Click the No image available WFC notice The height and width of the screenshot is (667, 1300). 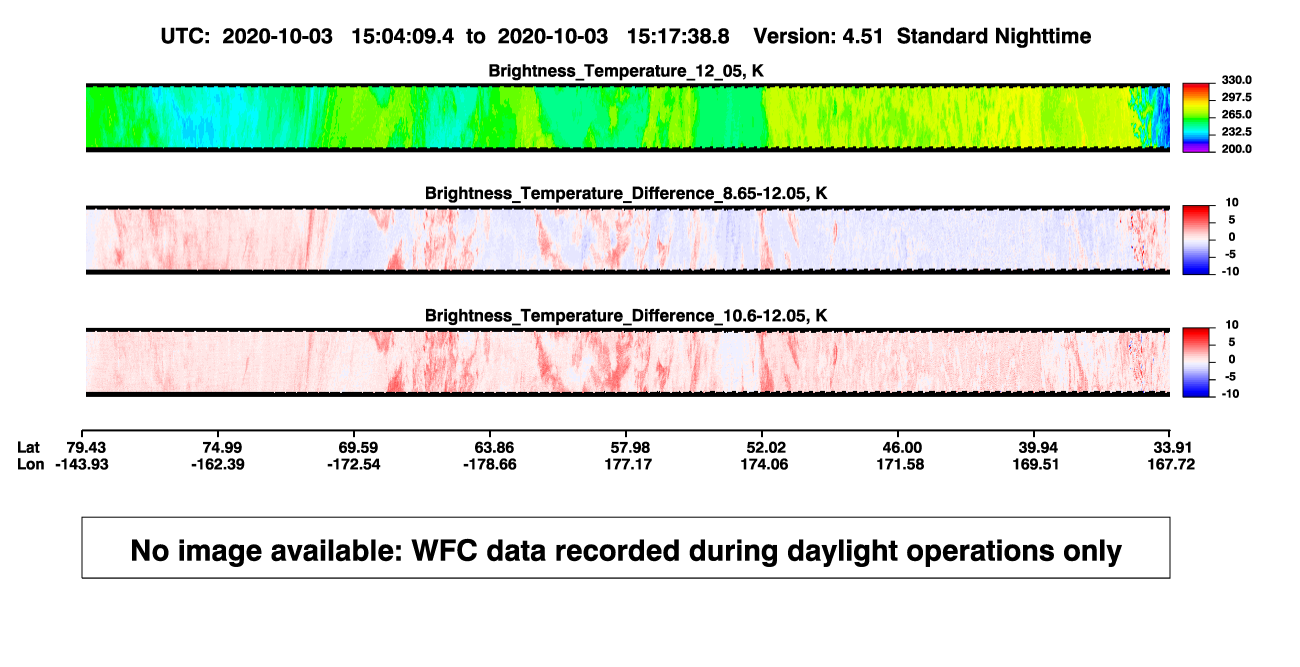click(x=626, y=548)
